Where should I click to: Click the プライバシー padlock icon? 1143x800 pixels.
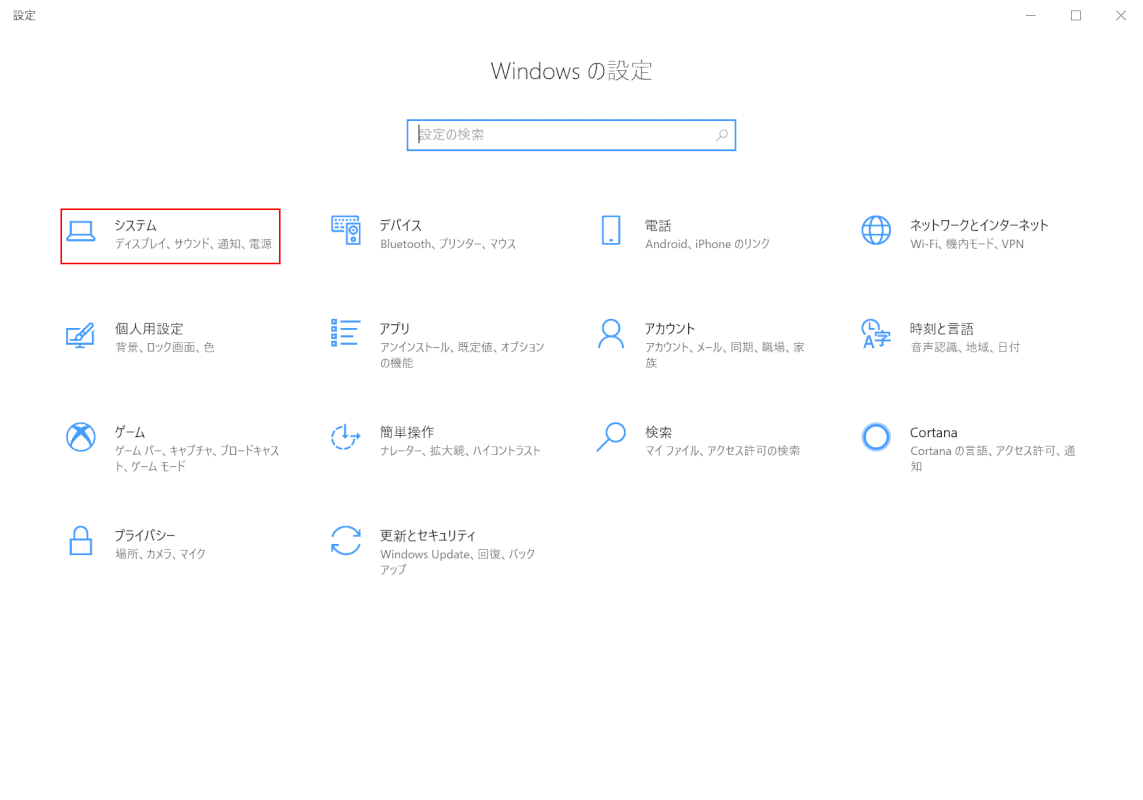click(80, 541)
